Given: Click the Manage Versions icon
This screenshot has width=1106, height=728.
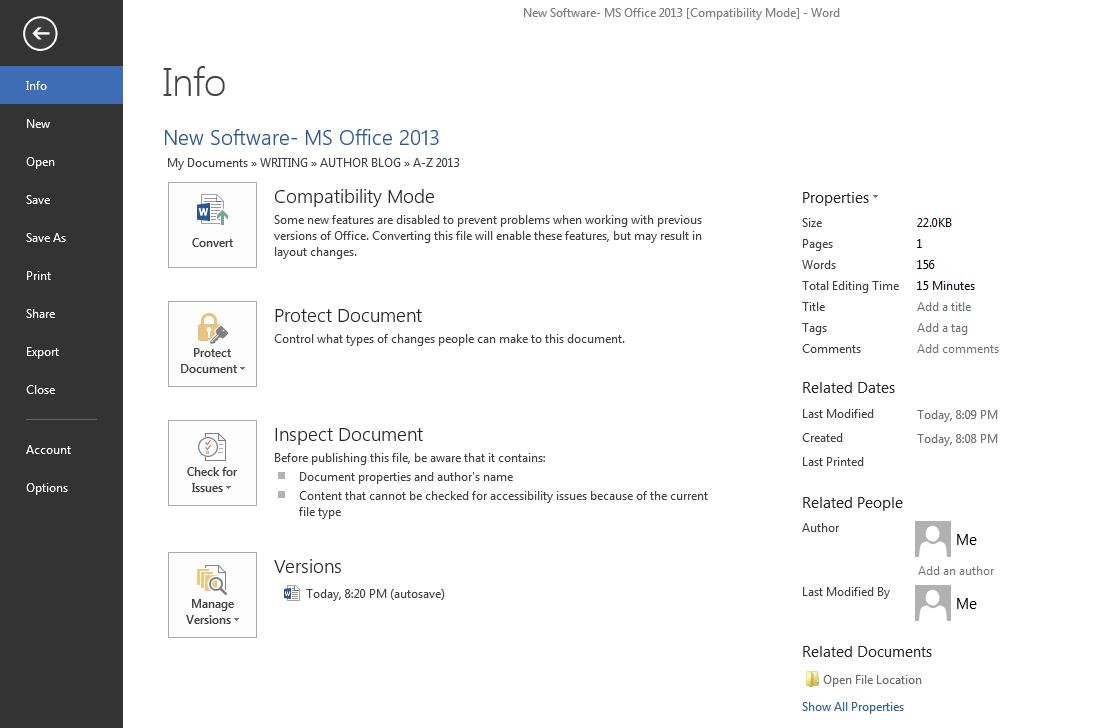Looking at the screenshot, I should coord(212,579).
